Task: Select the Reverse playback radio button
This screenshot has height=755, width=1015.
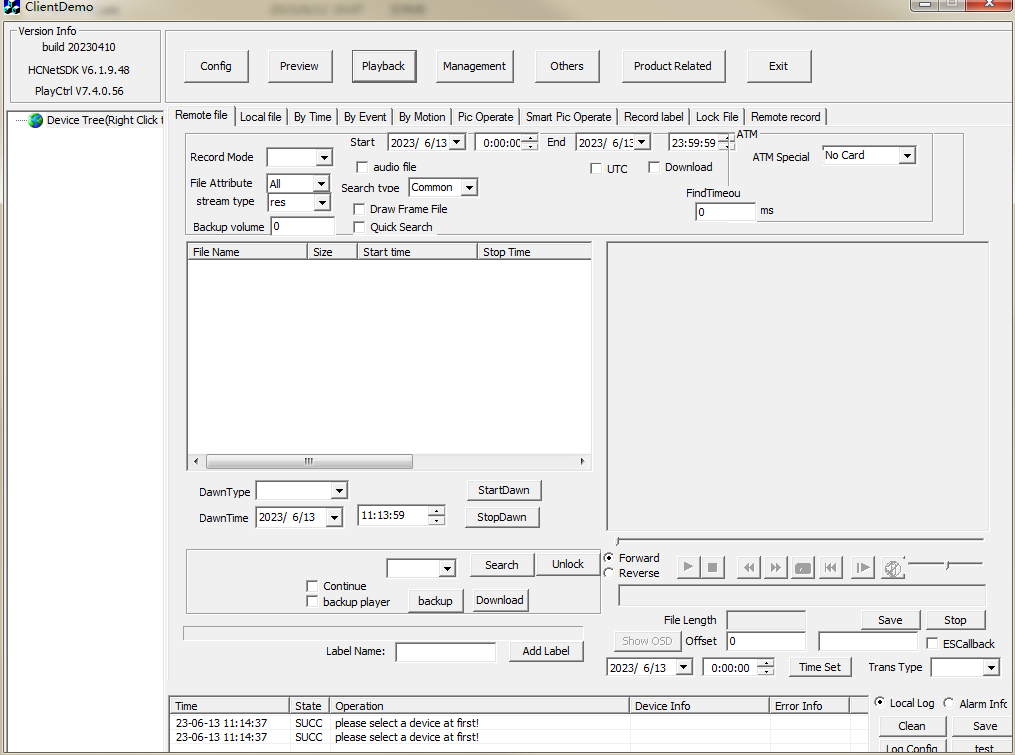Action: [x=609, y=573]
